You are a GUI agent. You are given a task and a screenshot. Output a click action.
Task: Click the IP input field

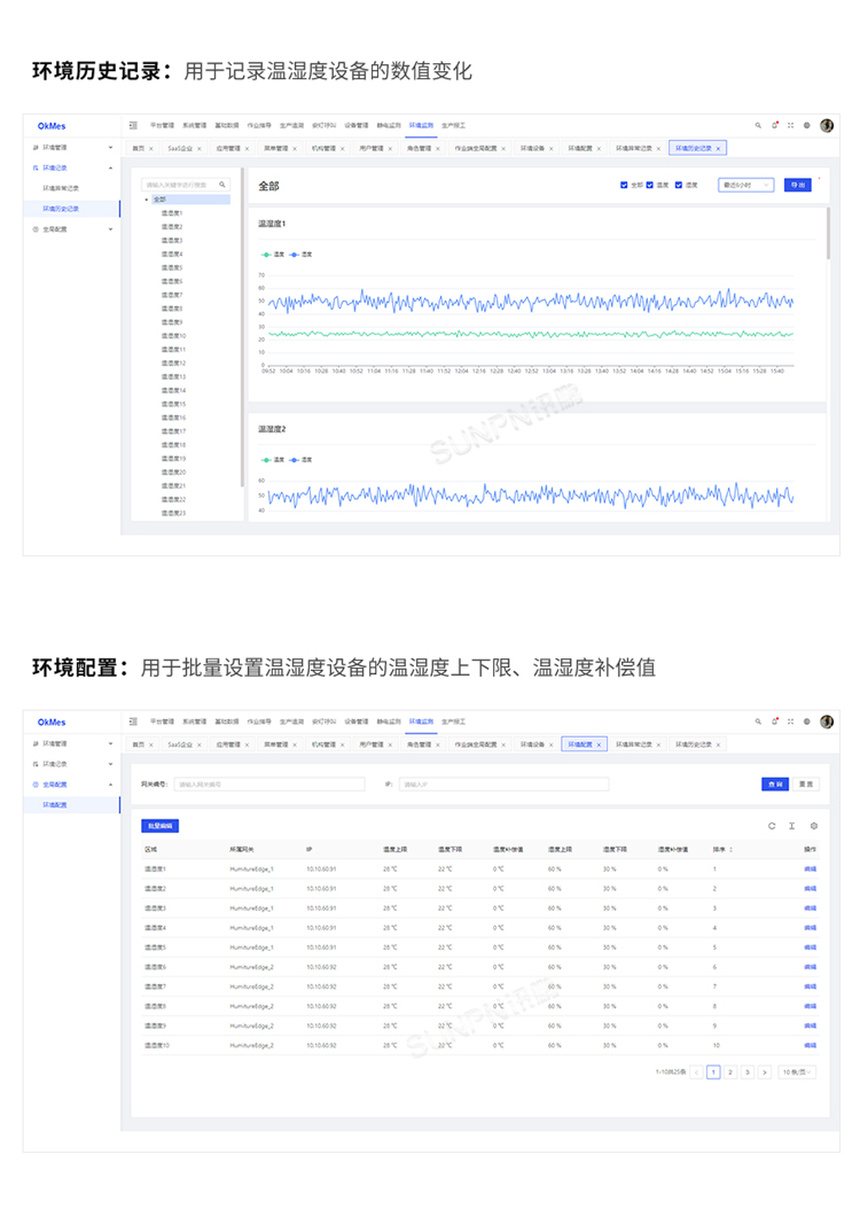504,785
